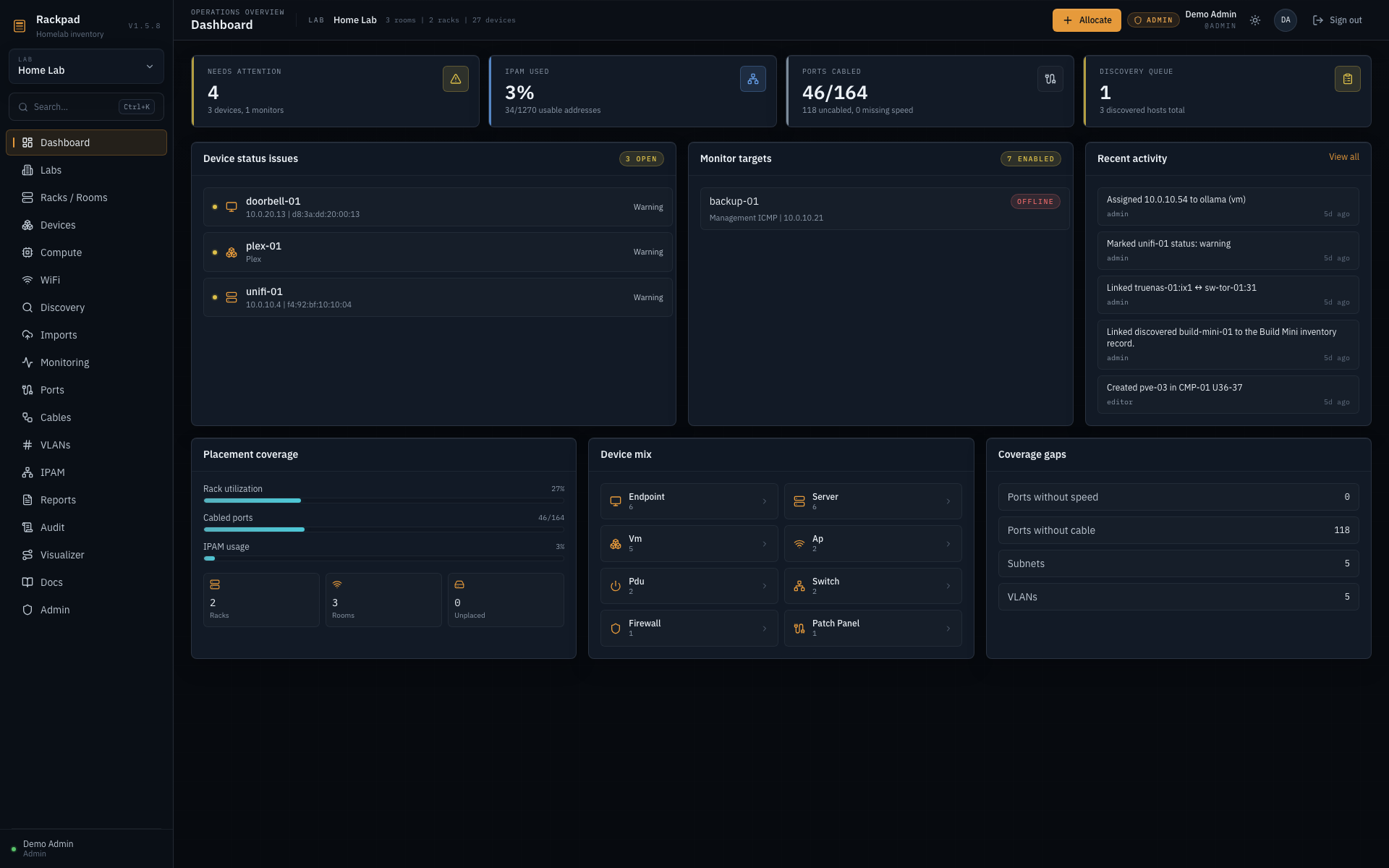
Task: Click the 7 ENABLED monitor badge
Action: click(x=1031, y=159)
